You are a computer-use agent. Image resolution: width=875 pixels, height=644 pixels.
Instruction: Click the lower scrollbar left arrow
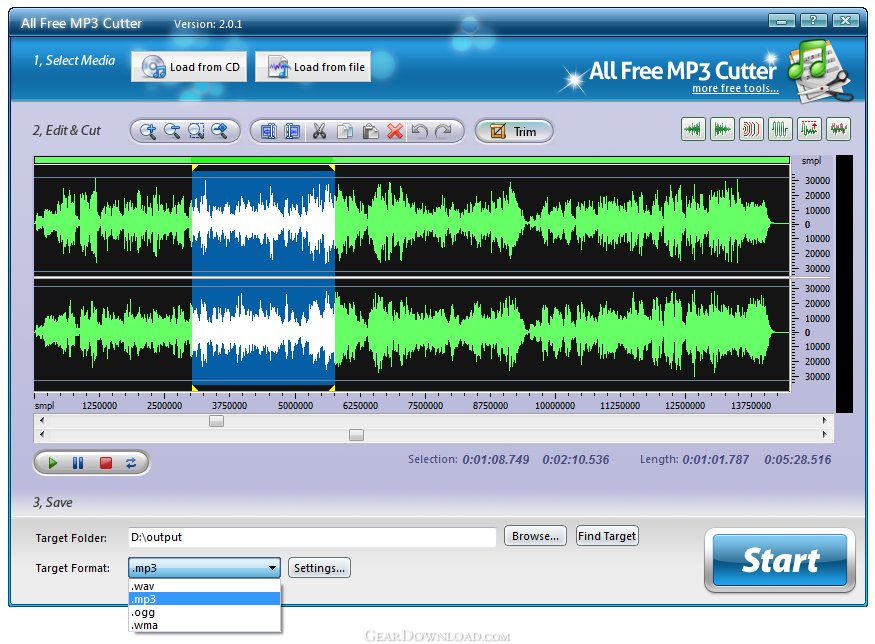click(x=42, y=434)
